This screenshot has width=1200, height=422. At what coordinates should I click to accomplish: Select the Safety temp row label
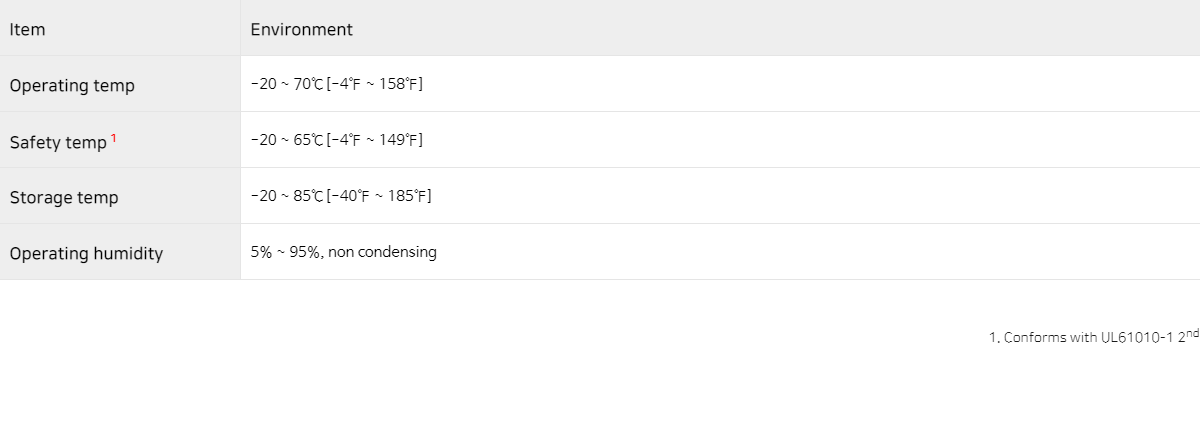(x=58, y=142)
